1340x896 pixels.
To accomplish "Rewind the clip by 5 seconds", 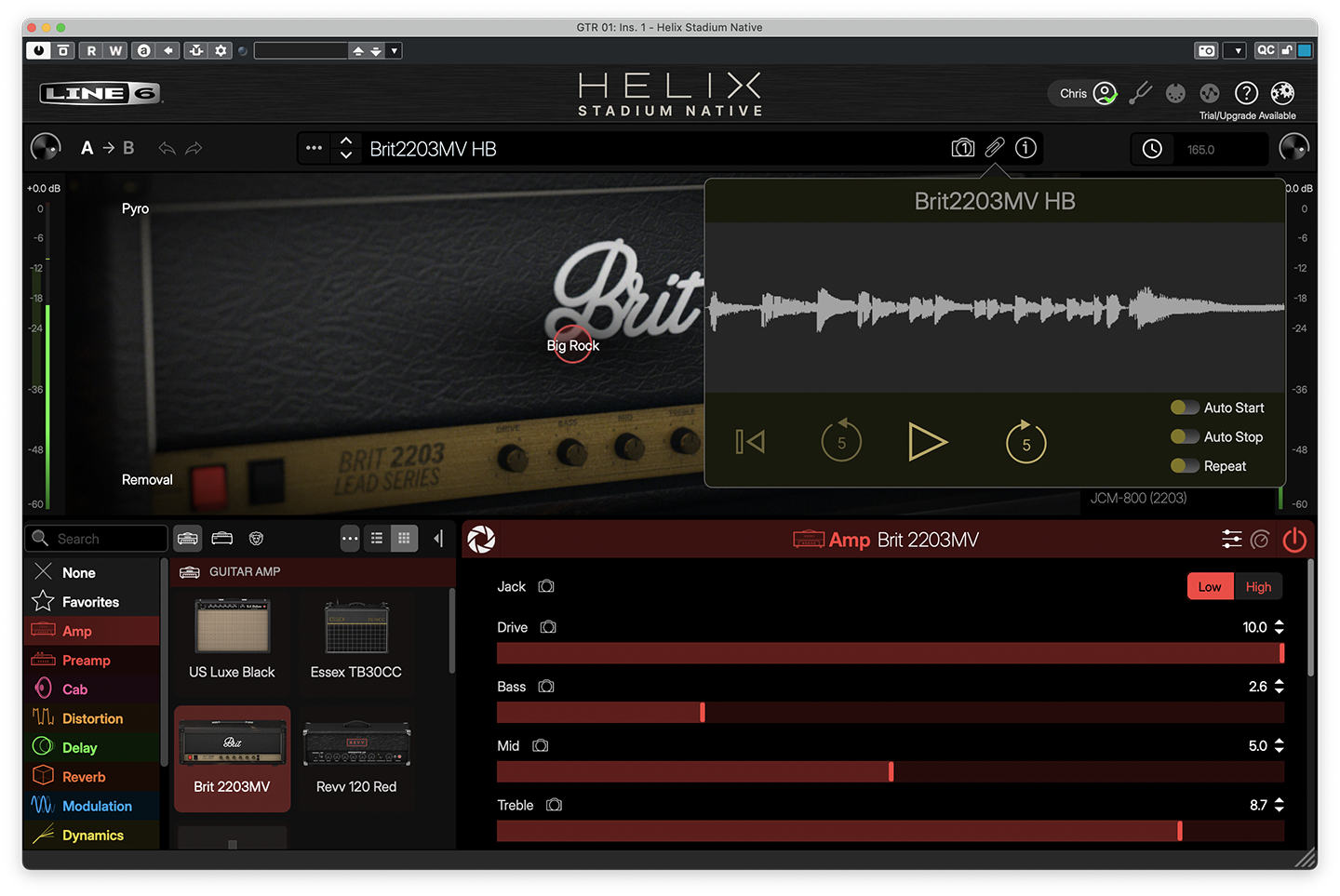I will (841, 441).
